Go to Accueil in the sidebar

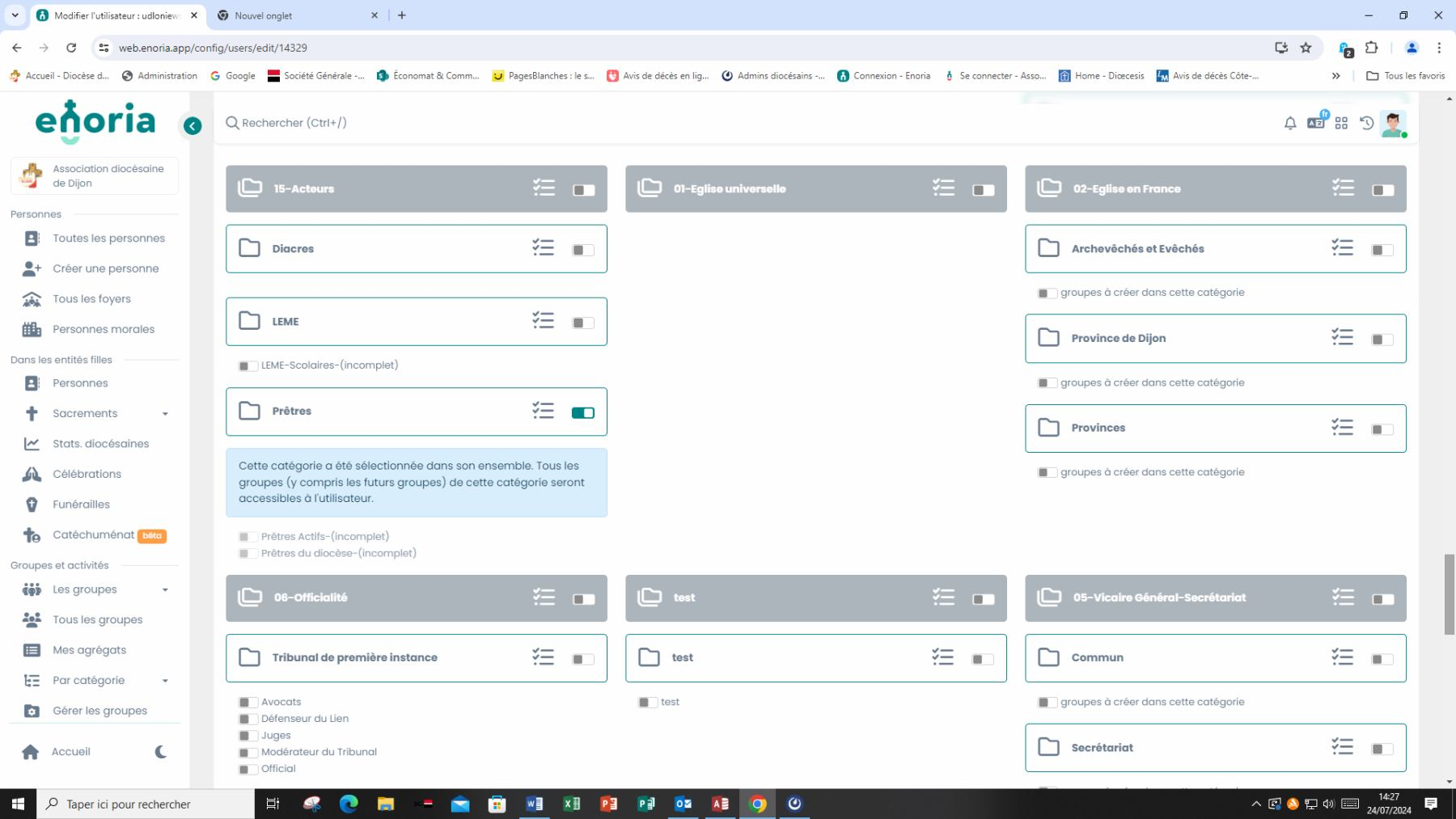[70, 752]
